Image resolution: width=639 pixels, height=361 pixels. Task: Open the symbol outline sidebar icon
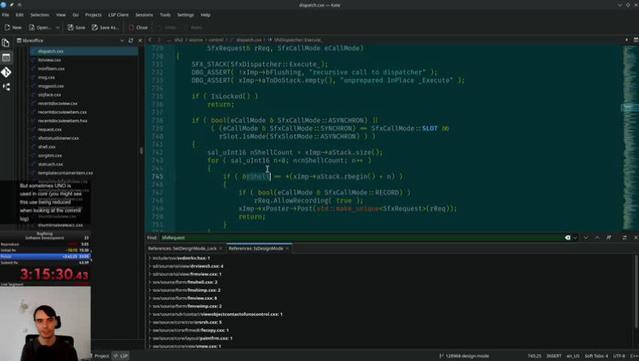6,87
